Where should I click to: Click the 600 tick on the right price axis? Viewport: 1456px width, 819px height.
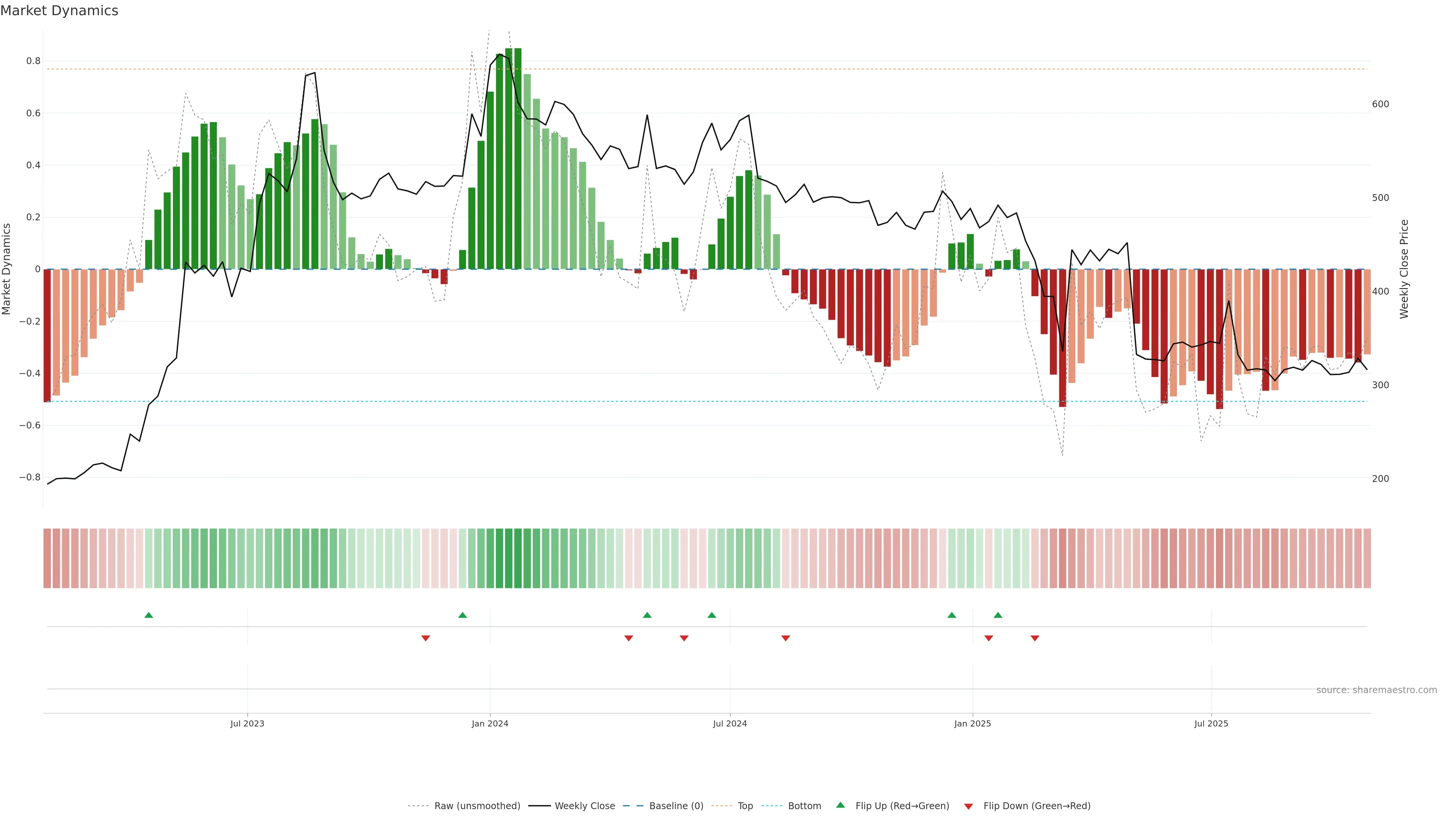point(1380,104)
